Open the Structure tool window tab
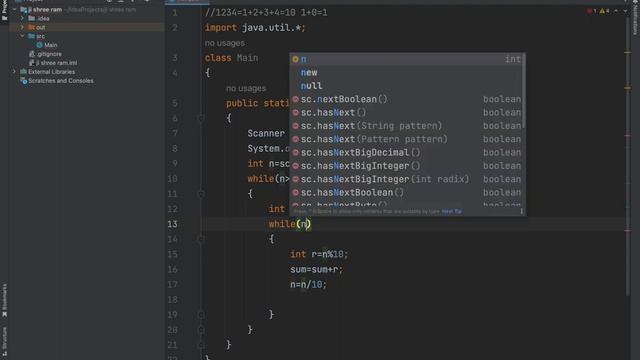 (4, 342)
